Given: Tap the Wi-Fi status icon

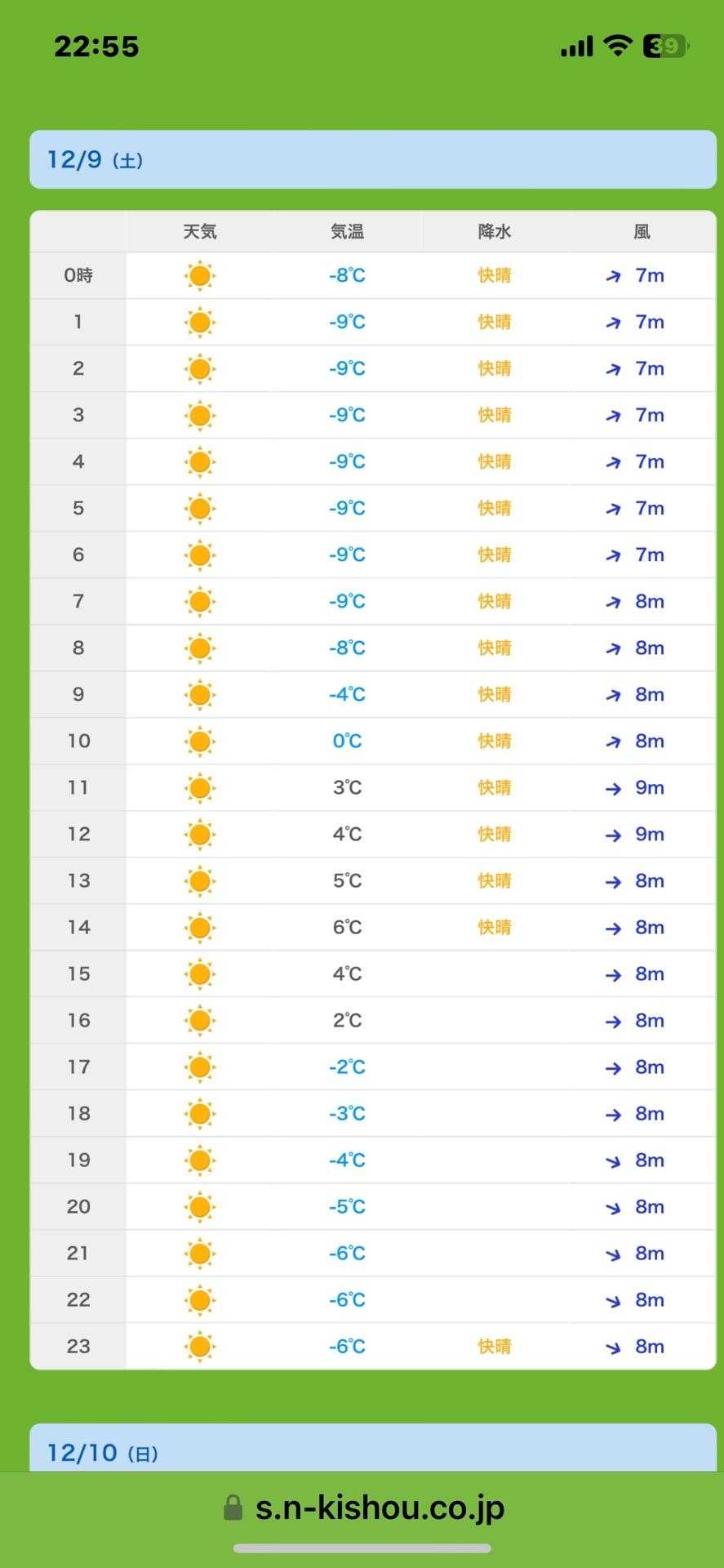Looking at the screenshot, I should (618, 46).
